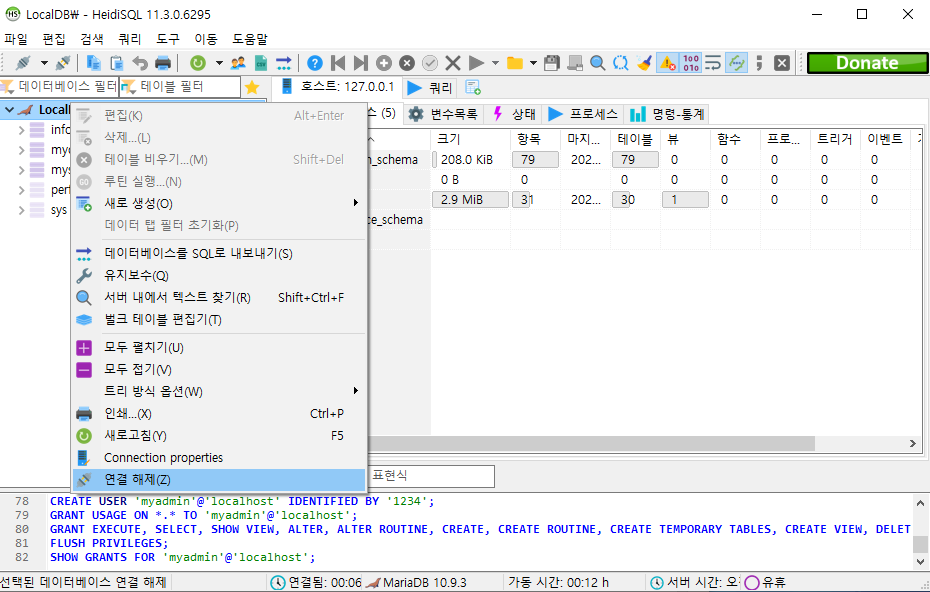Image resolution: width=930 pixels, height=592 pixels.
Task: Click the 테이블 필터 input field
Action: (x=180, y=87)
